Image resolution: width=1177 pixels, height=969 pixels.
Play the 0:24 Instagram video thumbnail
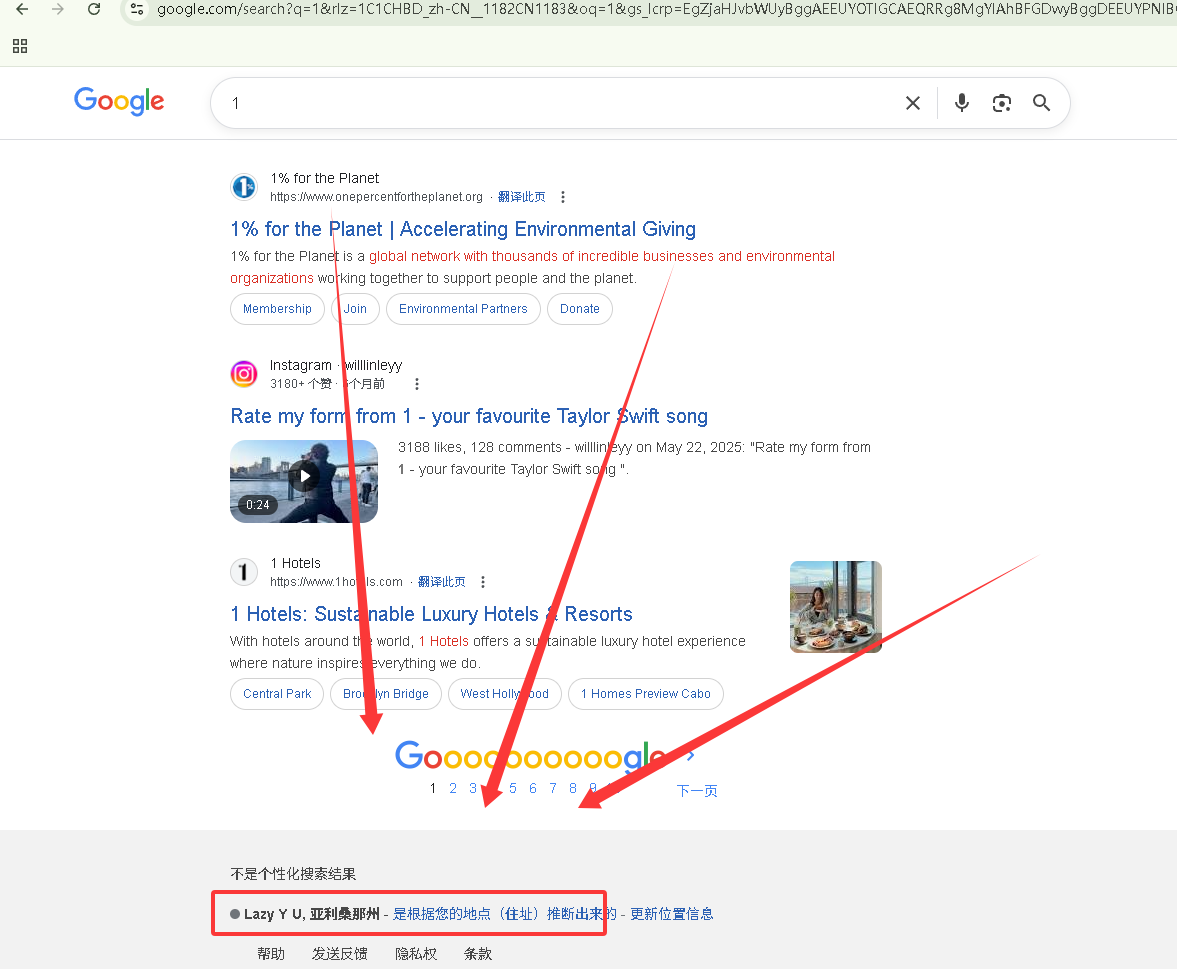click(304, 481)
